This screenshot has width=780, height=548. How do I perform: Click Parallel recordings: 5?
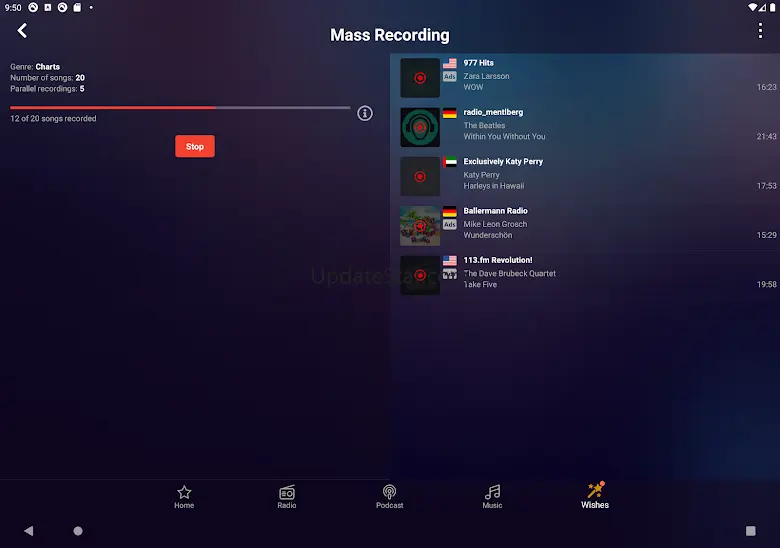[x=47, y=89]
